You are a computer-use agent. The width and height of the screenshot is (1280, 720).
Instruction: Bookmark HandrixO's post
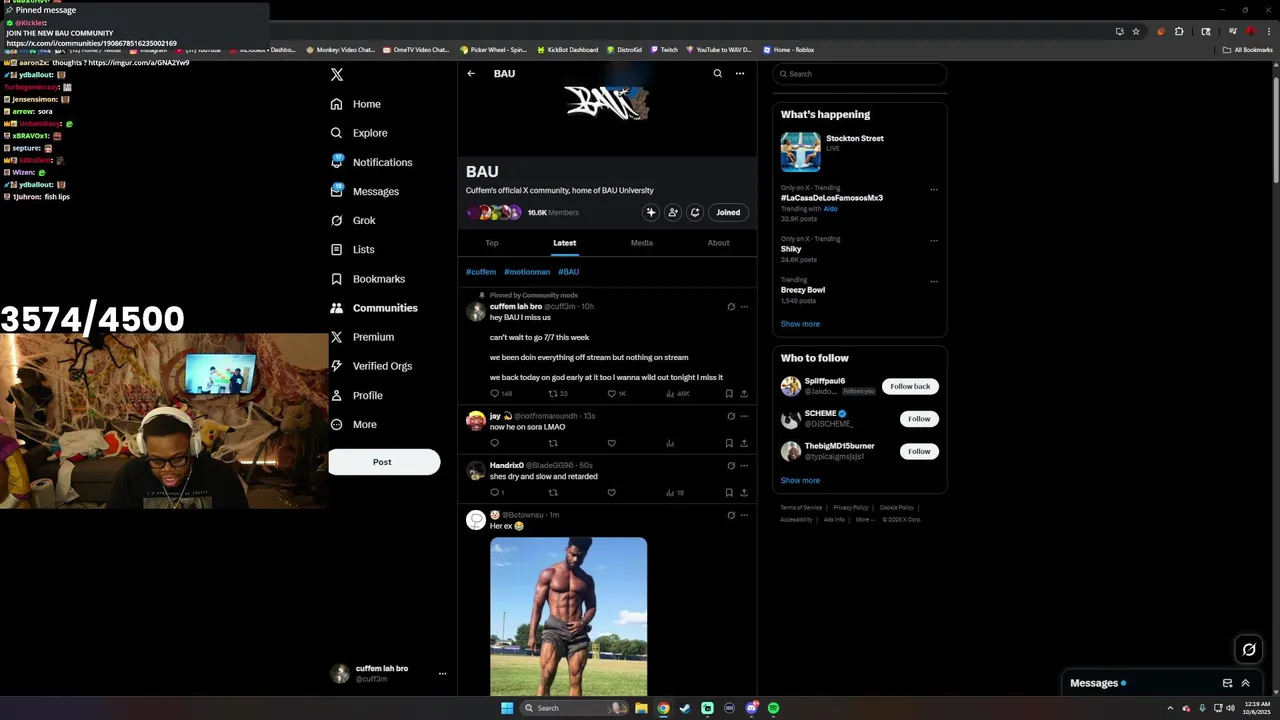tap(729, 492)
